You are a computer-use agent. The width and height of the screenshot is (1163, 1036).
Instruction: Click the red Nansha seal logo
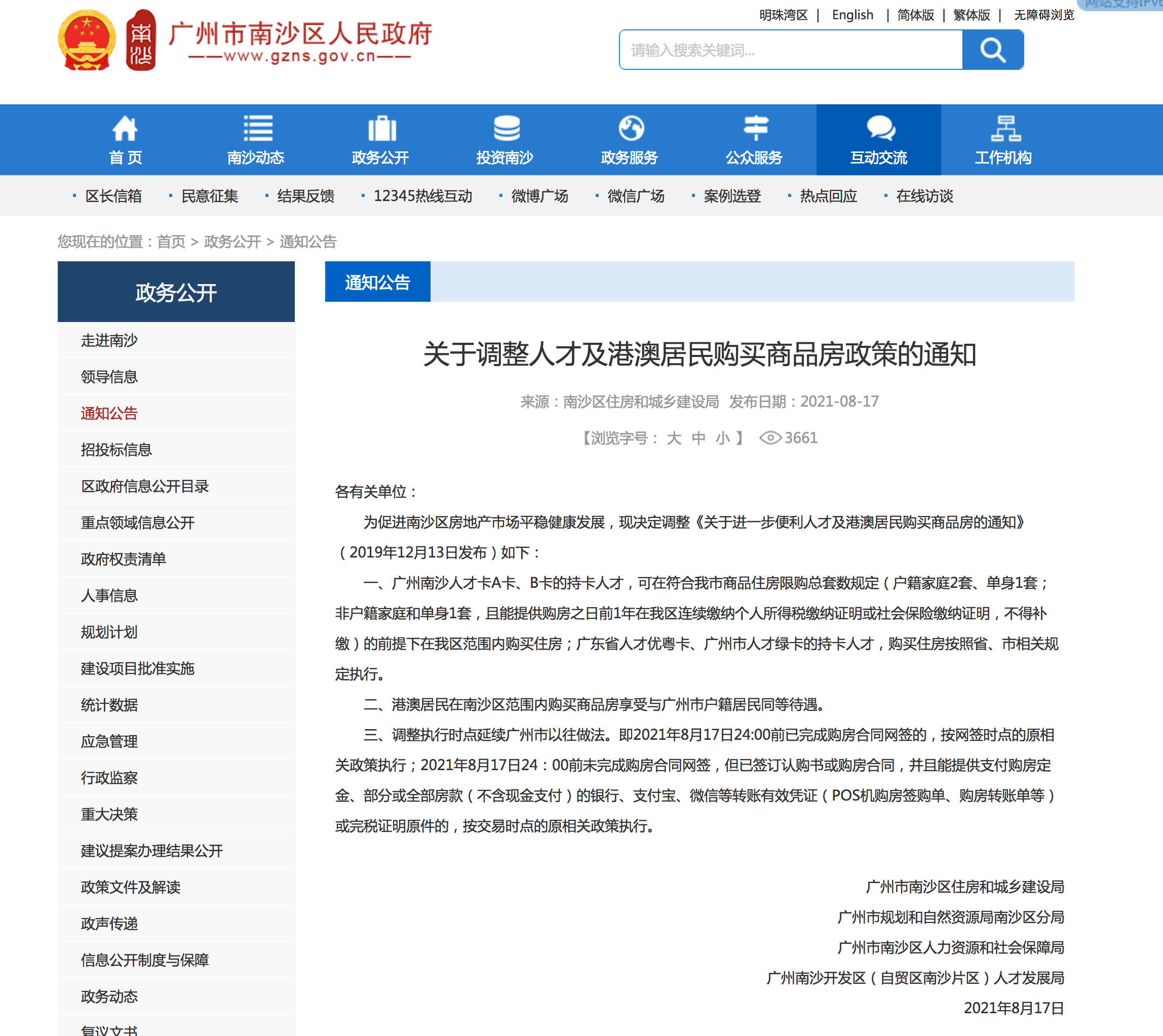coord(141,40)
